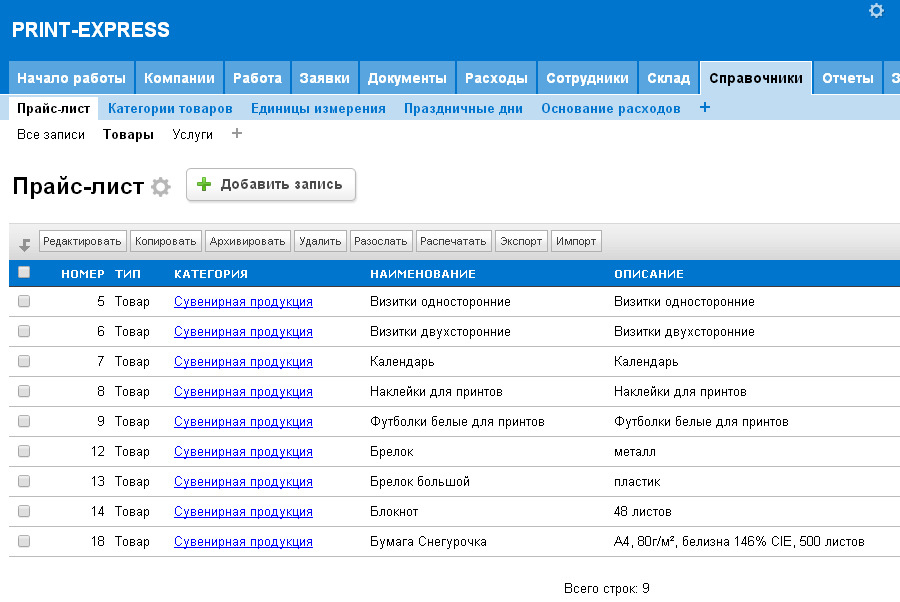Show the Услуги filter view

[193, 134]
